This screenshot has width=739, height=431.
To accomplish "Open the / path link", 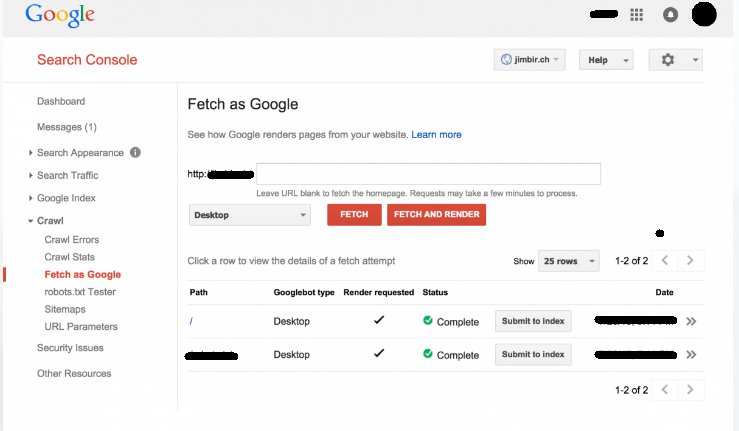I will click(x=191, y=322).
